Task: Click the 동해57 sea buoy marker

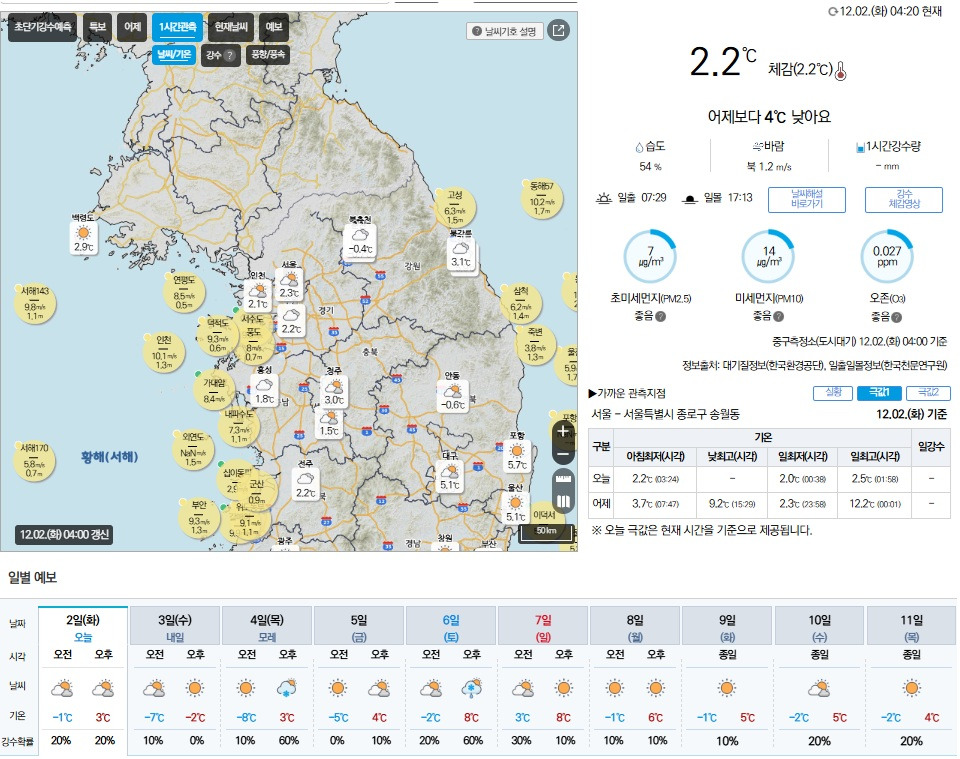Action: pos(541,197)
